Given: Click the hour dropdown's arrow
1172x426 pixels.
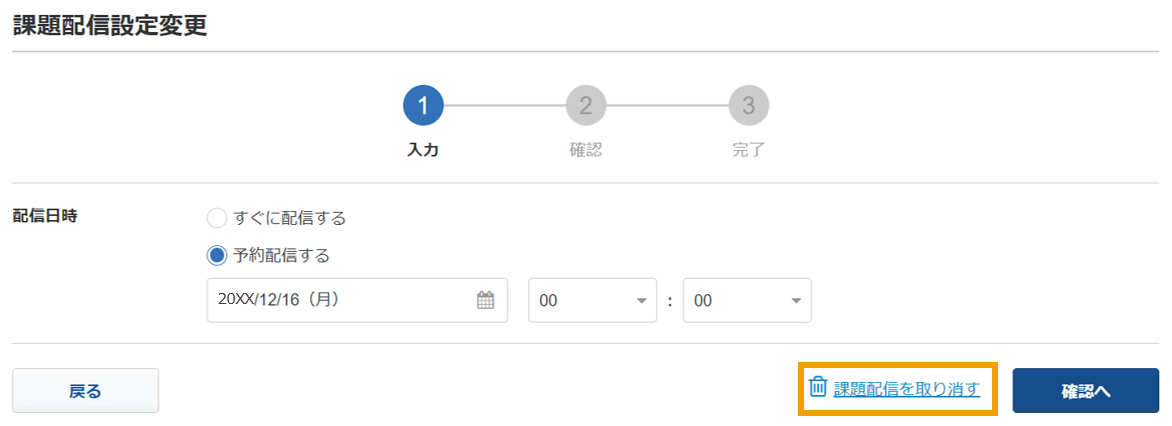Looking at the screenshot, I should pyautogui.click(x=641, y=301).
